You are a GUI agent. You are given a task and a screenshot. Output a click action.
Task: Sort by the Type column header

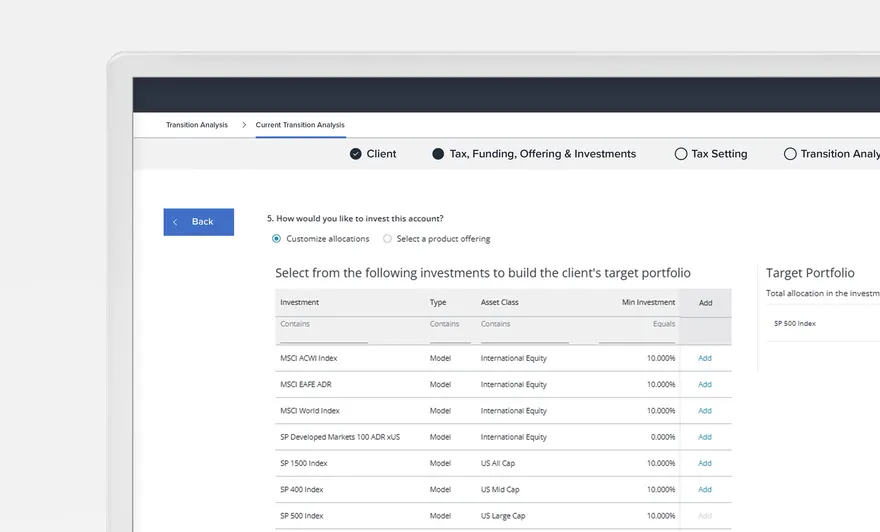[438, 302]
